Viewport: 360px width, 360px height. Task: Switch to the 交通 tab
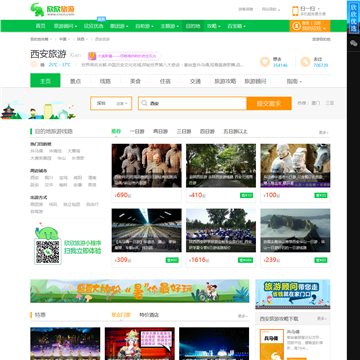[195, 81]
